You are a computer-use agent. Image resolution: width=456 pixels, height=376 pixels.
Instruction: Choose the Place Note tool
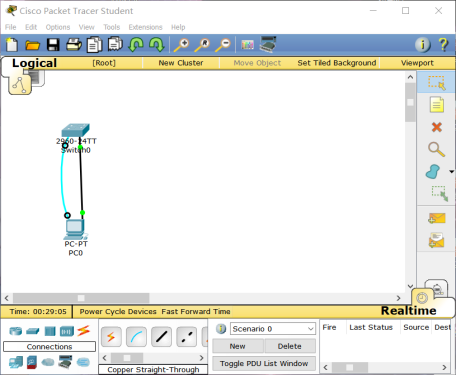pos(436,105)
